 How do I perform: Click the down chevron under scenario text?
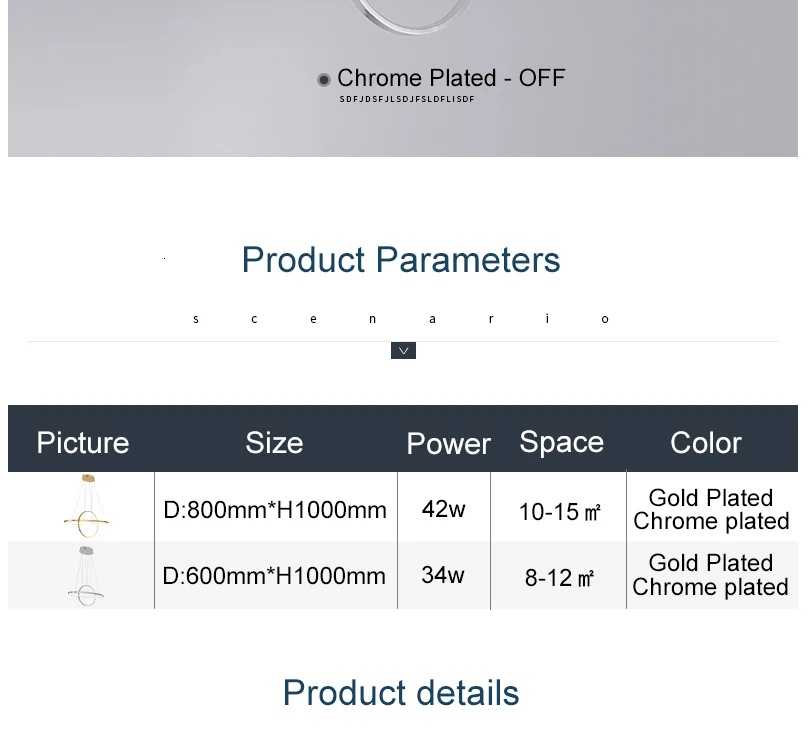point(403,351)
